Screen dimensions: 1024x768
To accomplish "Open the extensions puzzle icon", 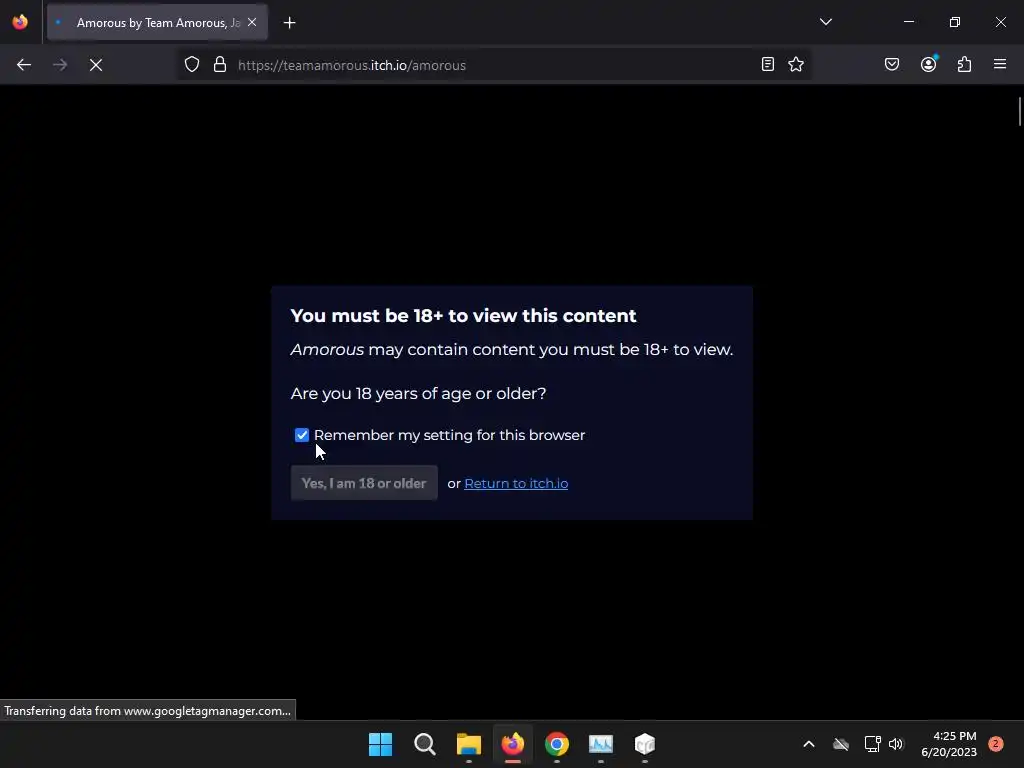I will click(x=964, y=64).
